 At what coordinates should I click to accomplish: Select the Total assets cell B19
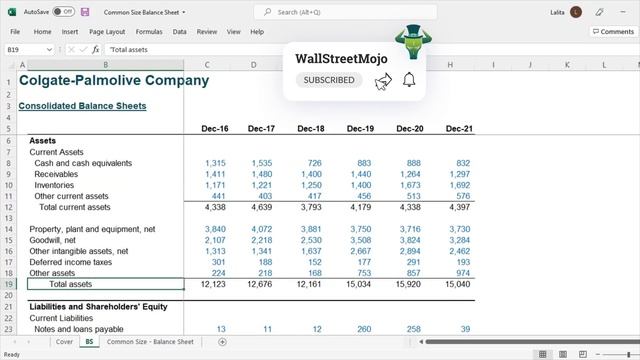click(x=105, y=284)
